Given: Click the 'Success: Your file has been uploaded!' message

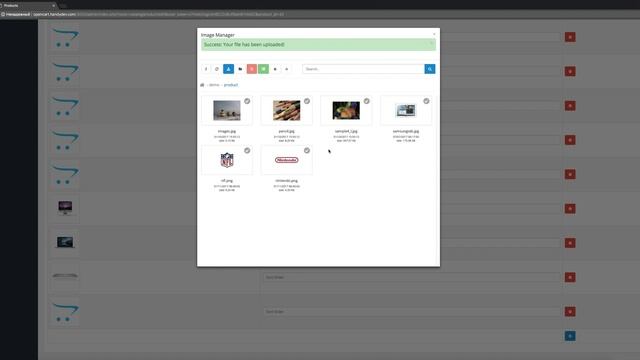Looking at the screenshot, I should 244,44.
